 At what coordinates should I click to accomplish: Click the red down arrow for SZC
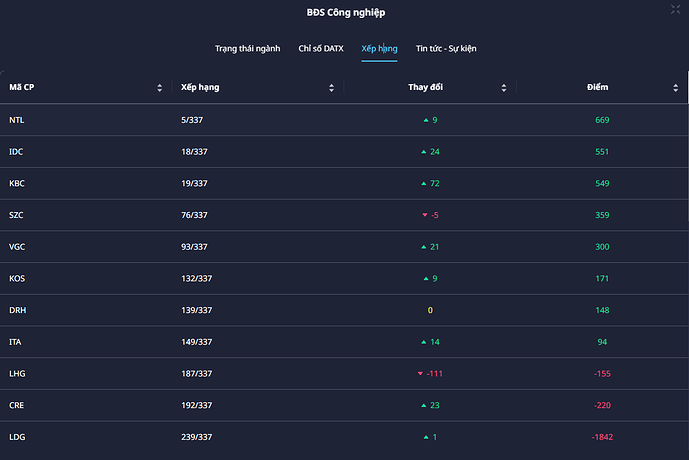click(x=424, y=215)
